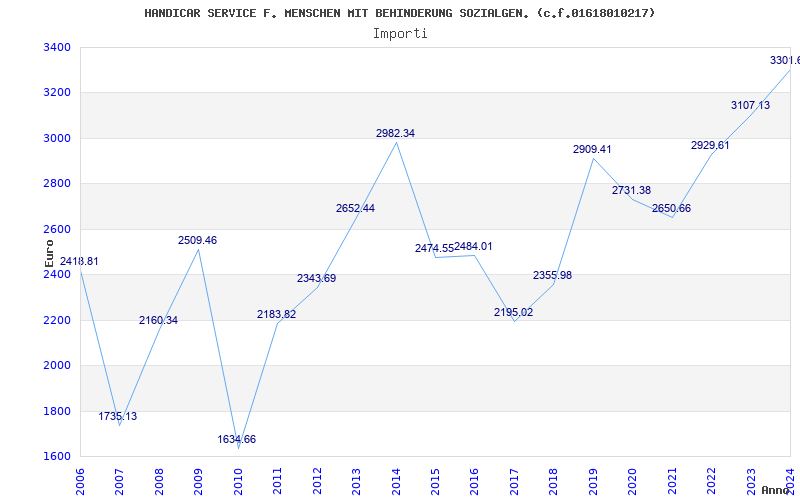Screen dimensions: 800x500
Task: Click x-axis year 2013
Action: pos(356,481)
